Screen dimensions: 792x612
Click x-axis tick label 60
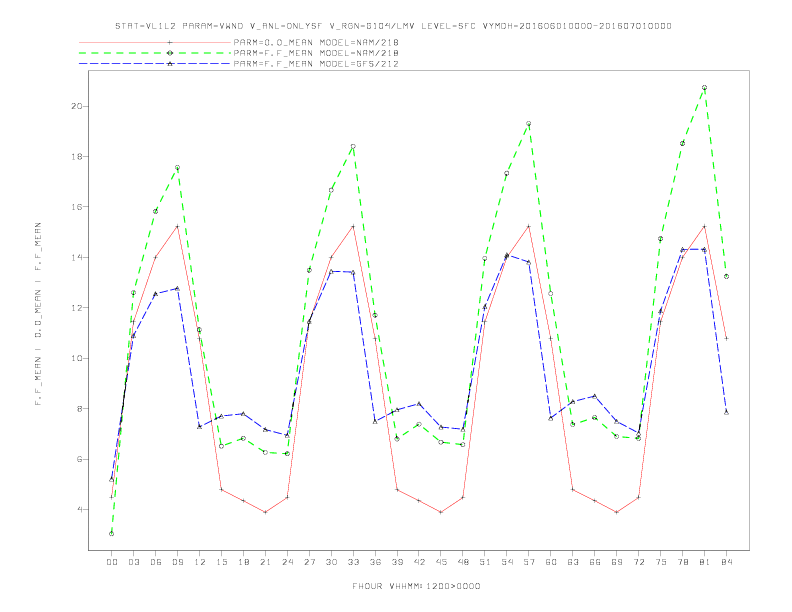[x=551, y=562]
